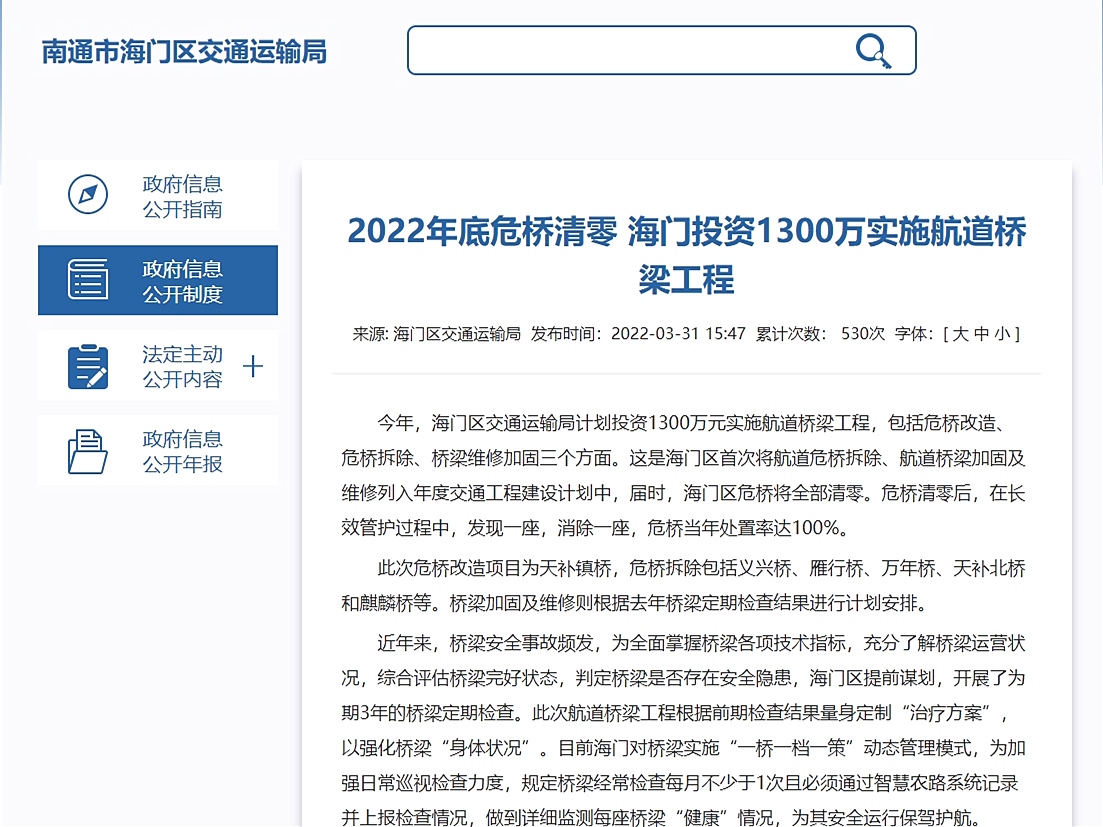Click the magnifier search icon
The height and width of the screenshot is (827, 1103).
[873, 51]
